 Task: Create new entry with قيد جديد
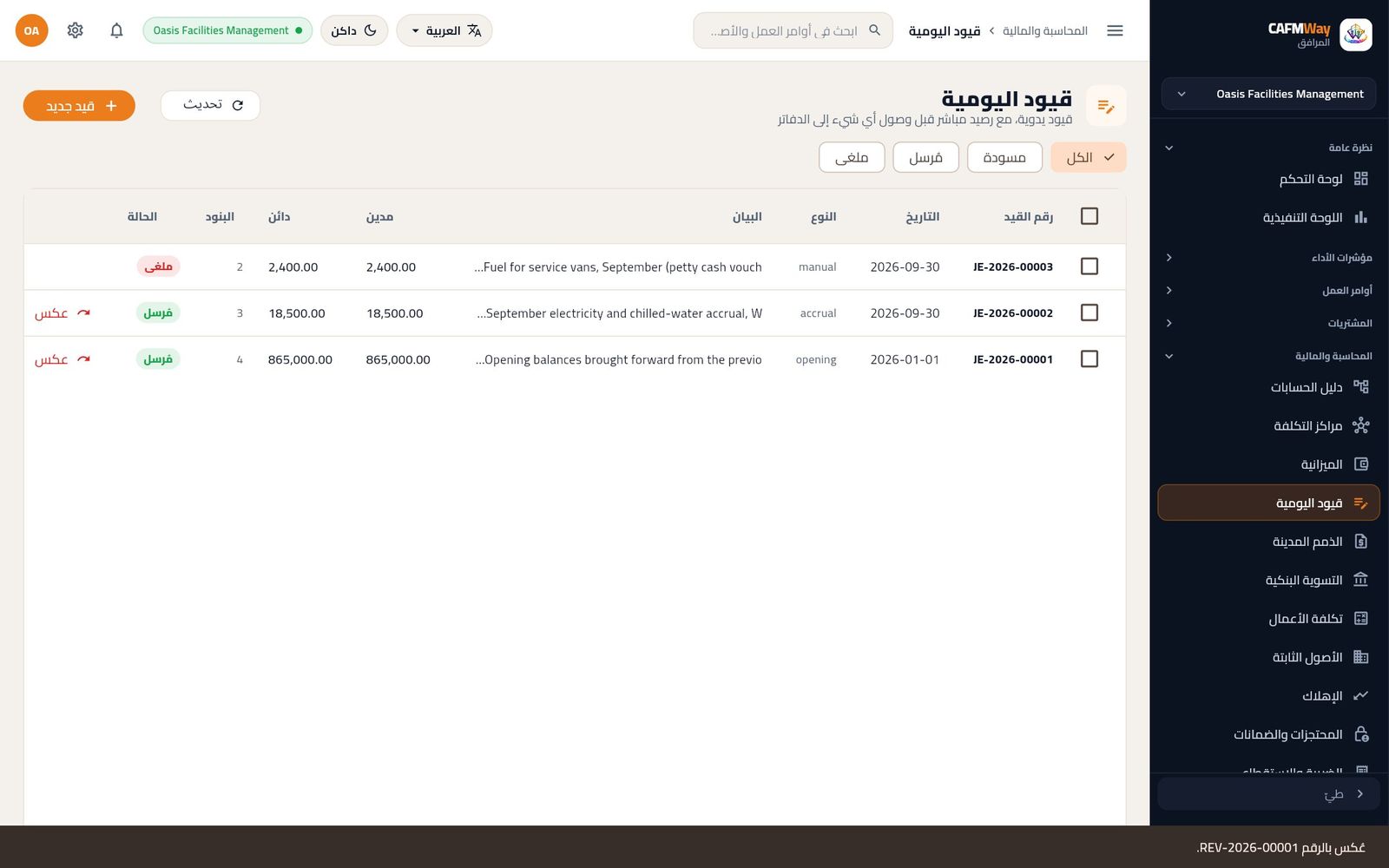click(79, 106)
